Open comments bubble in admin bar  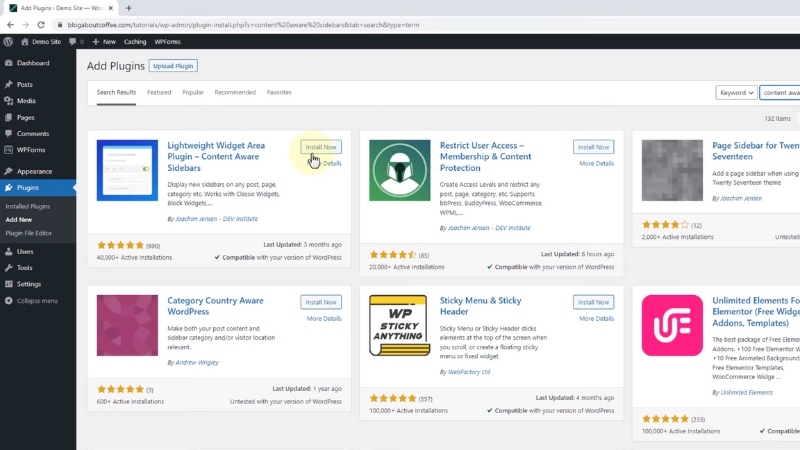coord(72,42)
